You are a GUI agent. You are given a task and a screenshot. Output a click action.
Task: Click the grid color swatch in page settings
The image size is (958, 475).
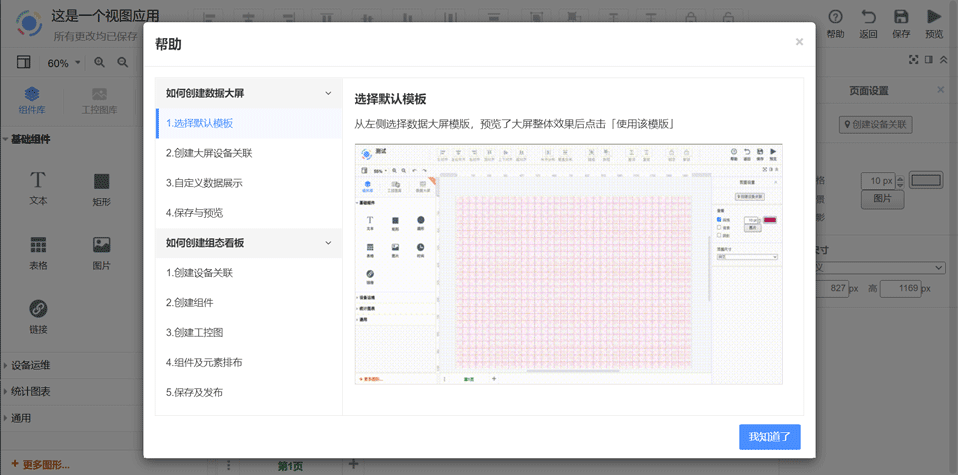click(x=925, y=181)
